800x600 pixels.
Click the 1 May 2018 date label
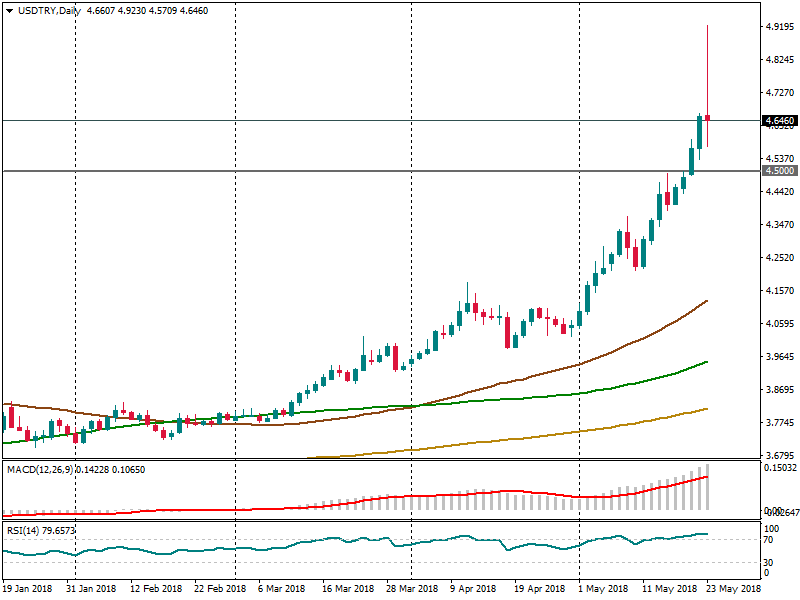click(x=603, y=589)
